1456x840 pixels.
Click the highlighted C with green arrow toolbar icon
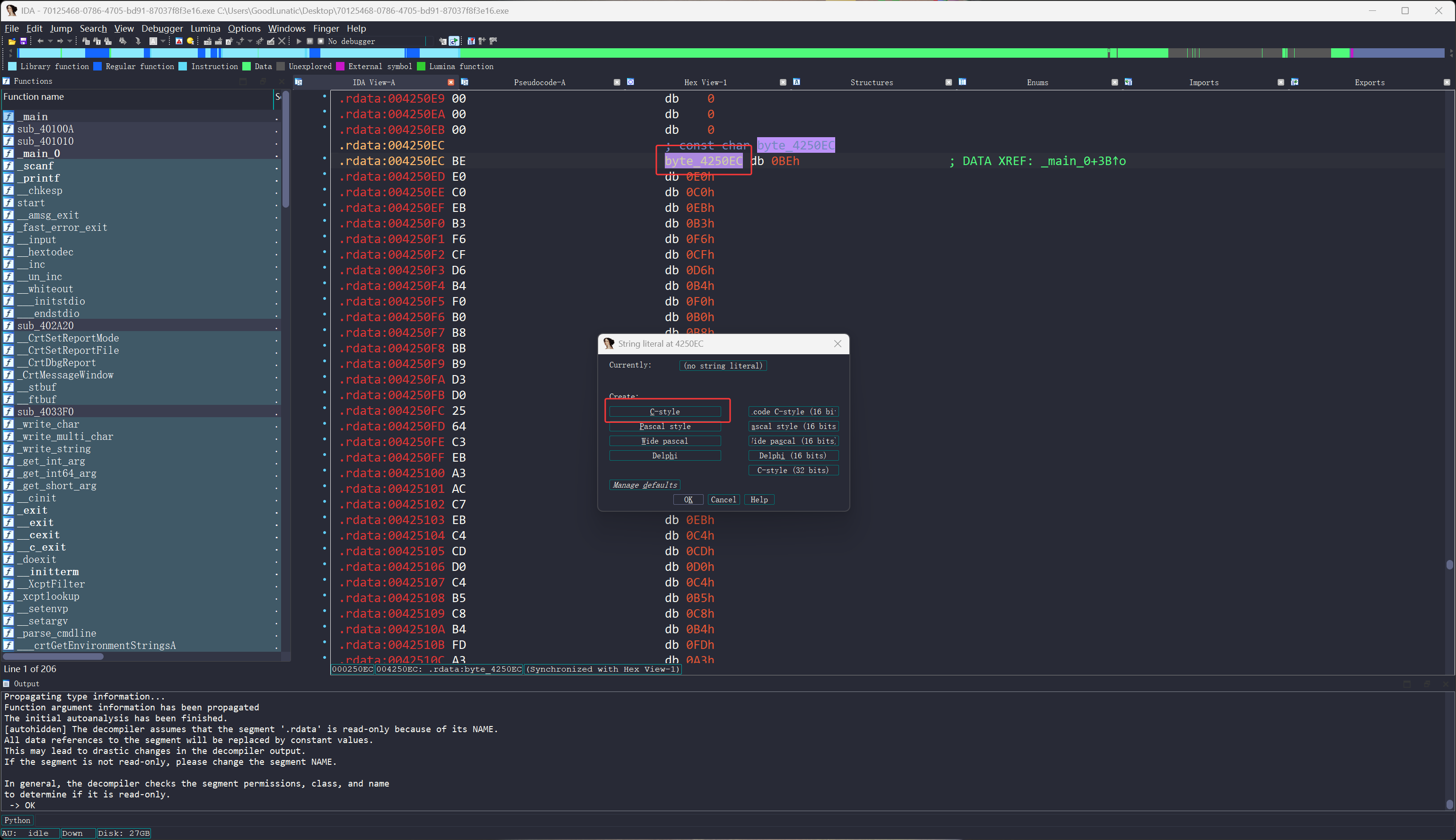point(454,41)
